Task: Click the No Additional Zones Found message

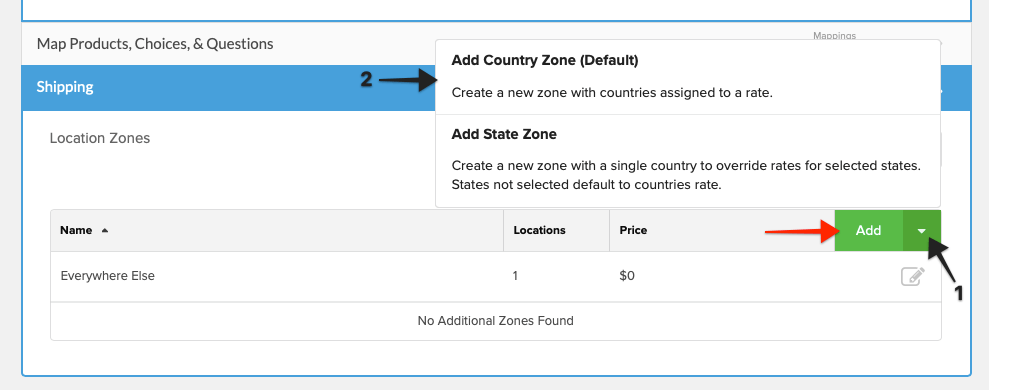Action: coord(495,320)
